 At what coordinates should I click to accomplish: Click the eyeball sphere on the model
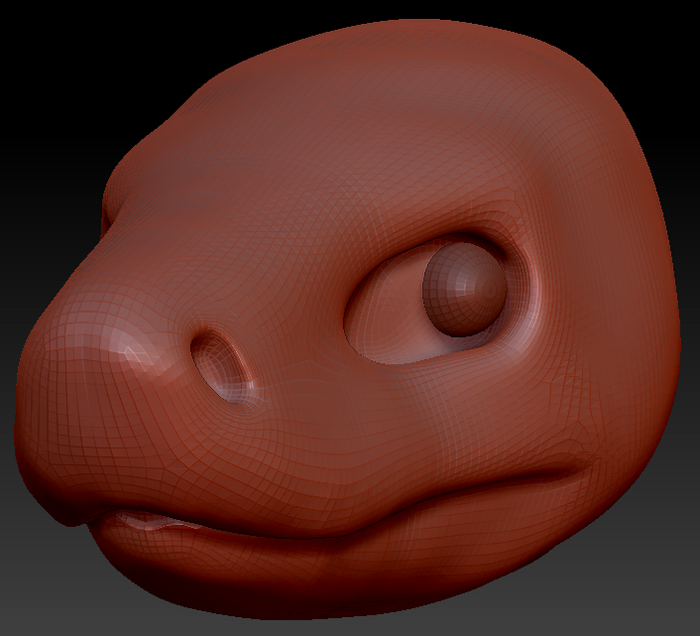pyautogui.click(x=464, y=290)
